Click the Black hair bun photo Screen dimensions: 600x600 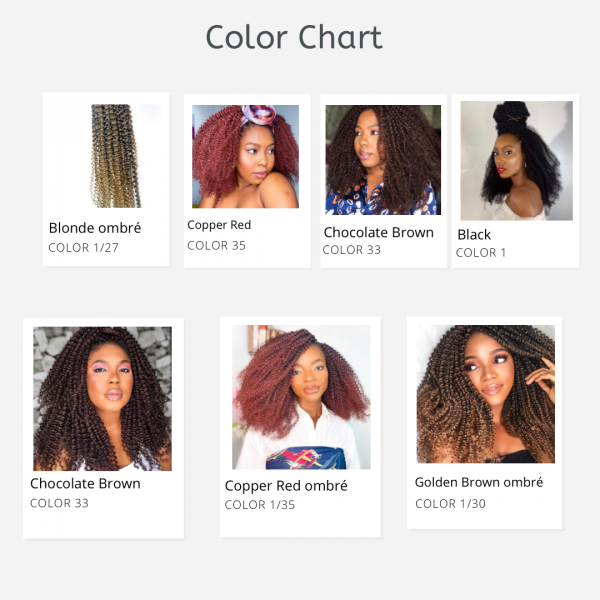click(x=516, y=161)
